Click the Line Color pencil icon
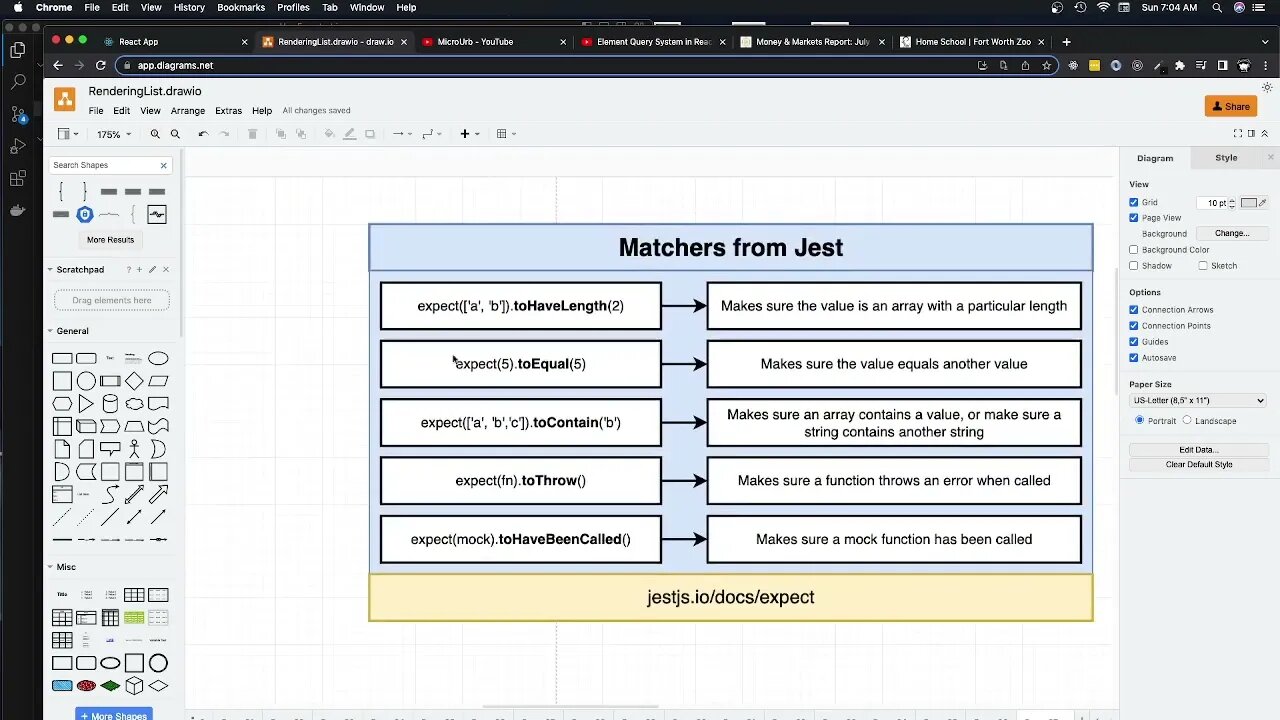This screenshot has height=720, width=1280. click(x=349, y=134)
